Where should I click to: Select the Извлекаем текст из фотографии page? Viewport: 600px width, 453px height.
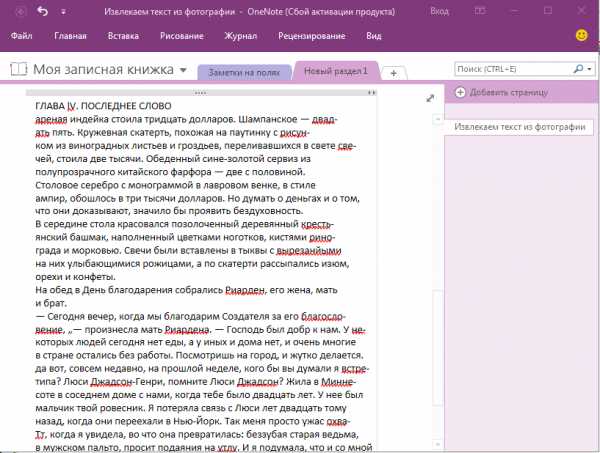click(x=519, y=127)
